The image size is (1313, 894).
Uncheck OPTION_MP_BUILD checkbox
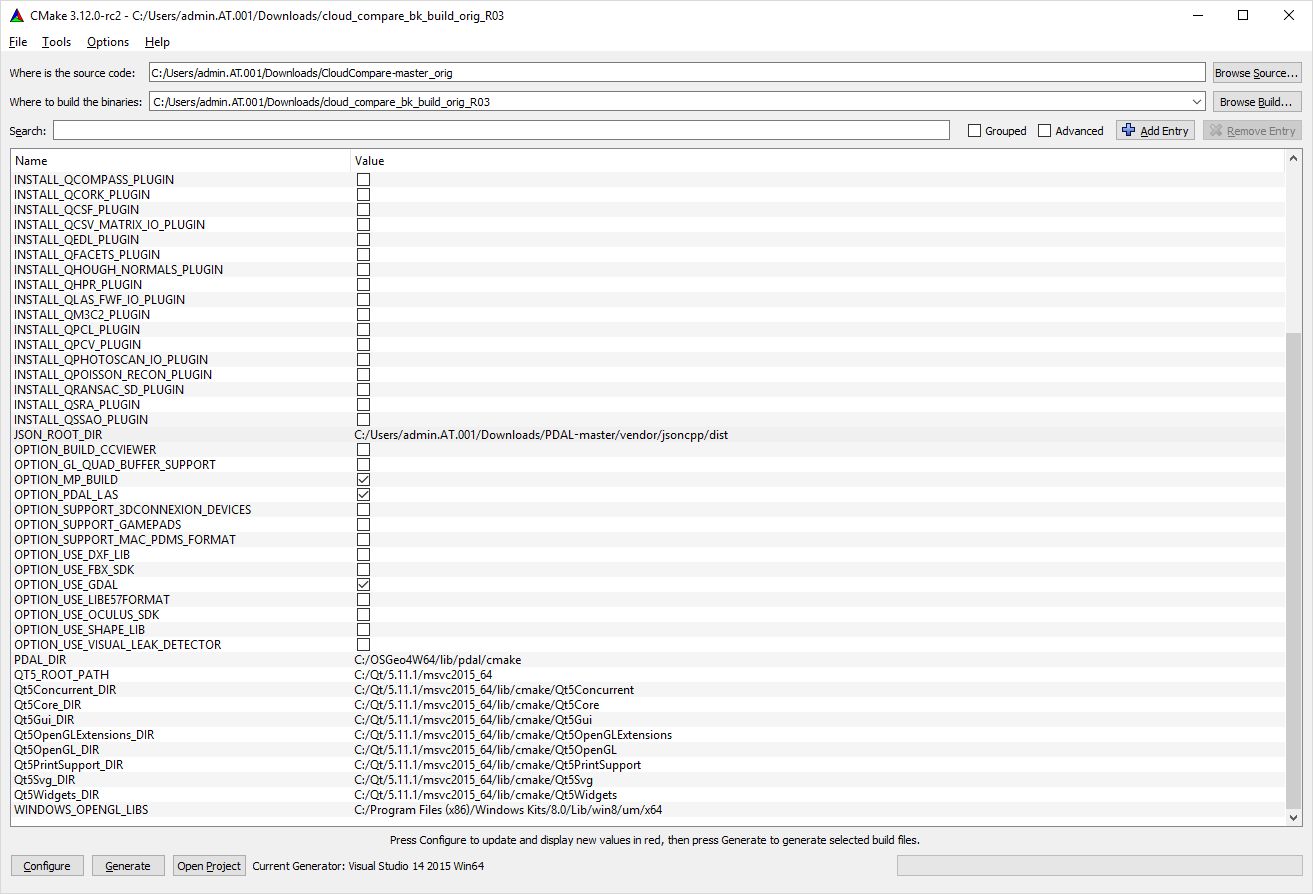[363, 480]
